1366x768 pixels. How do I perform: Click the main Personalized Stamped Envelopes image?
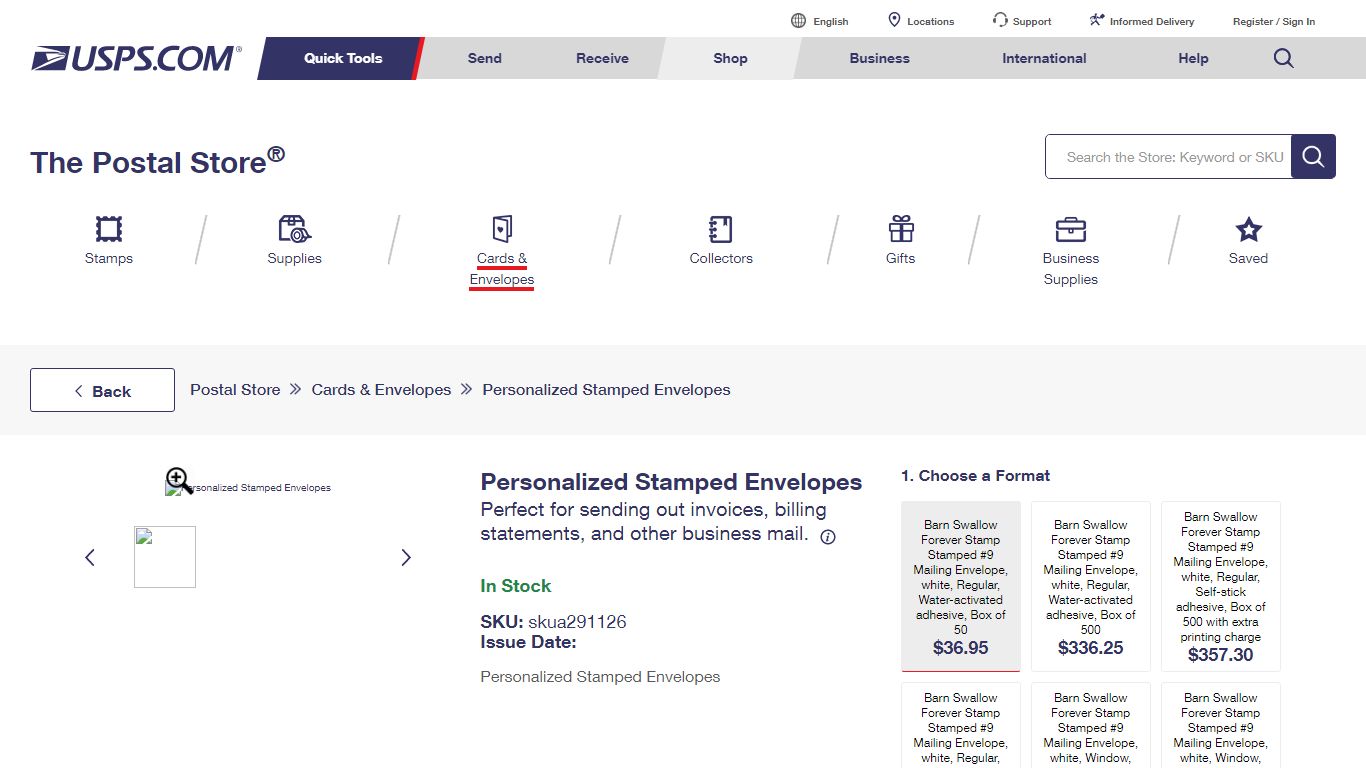249,488
